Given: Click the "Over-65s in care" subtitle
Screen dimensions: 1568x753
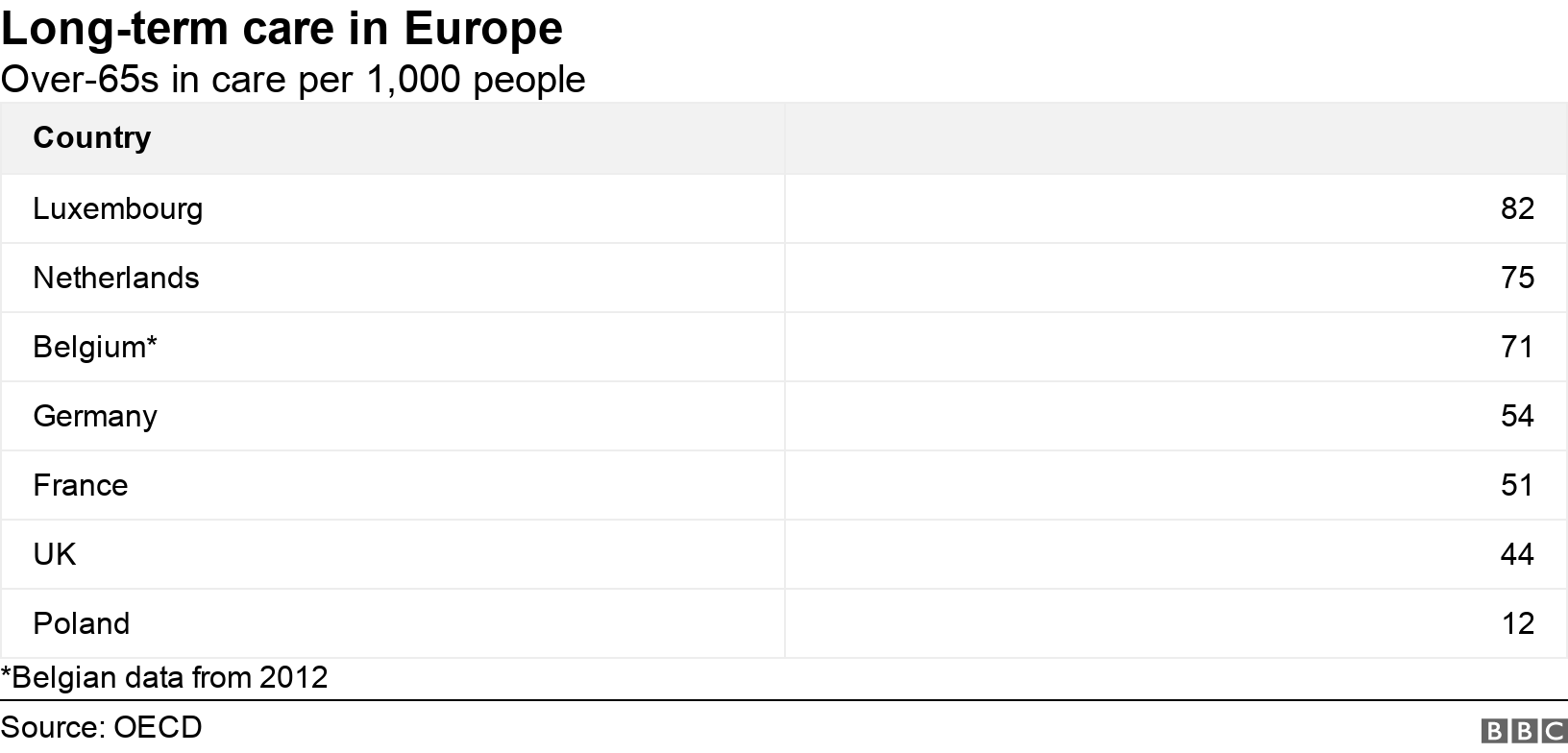Looking at the screenshot, I should pos(293,80).
